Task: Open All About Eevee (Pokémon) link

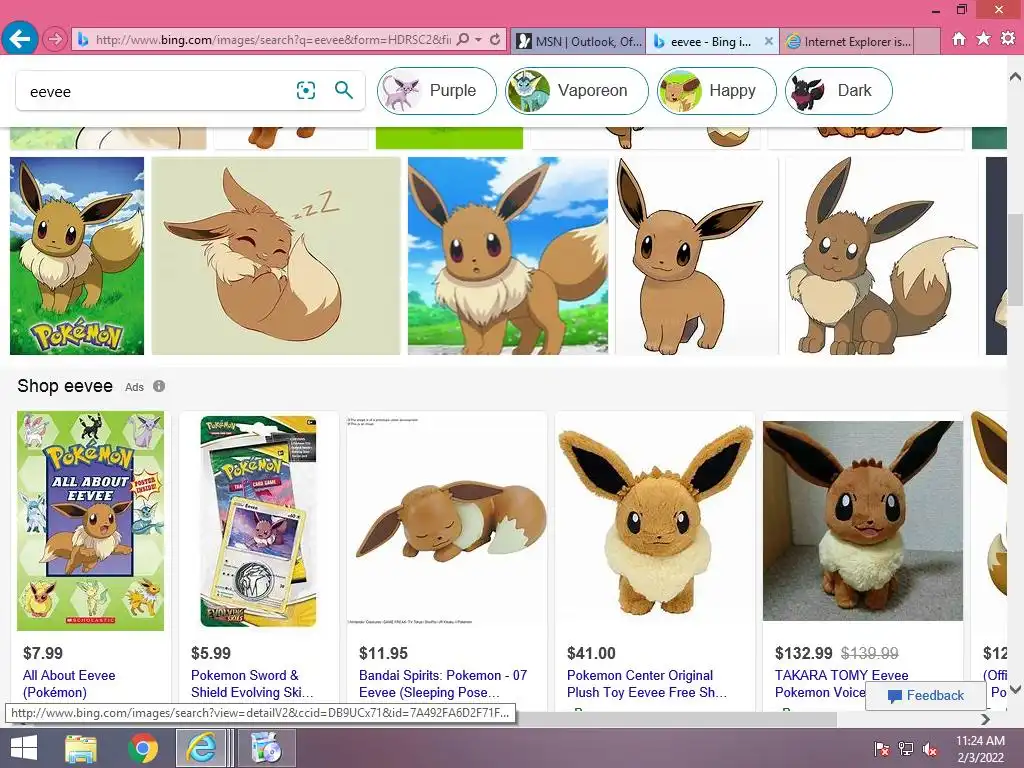Action: coord(69,684)
